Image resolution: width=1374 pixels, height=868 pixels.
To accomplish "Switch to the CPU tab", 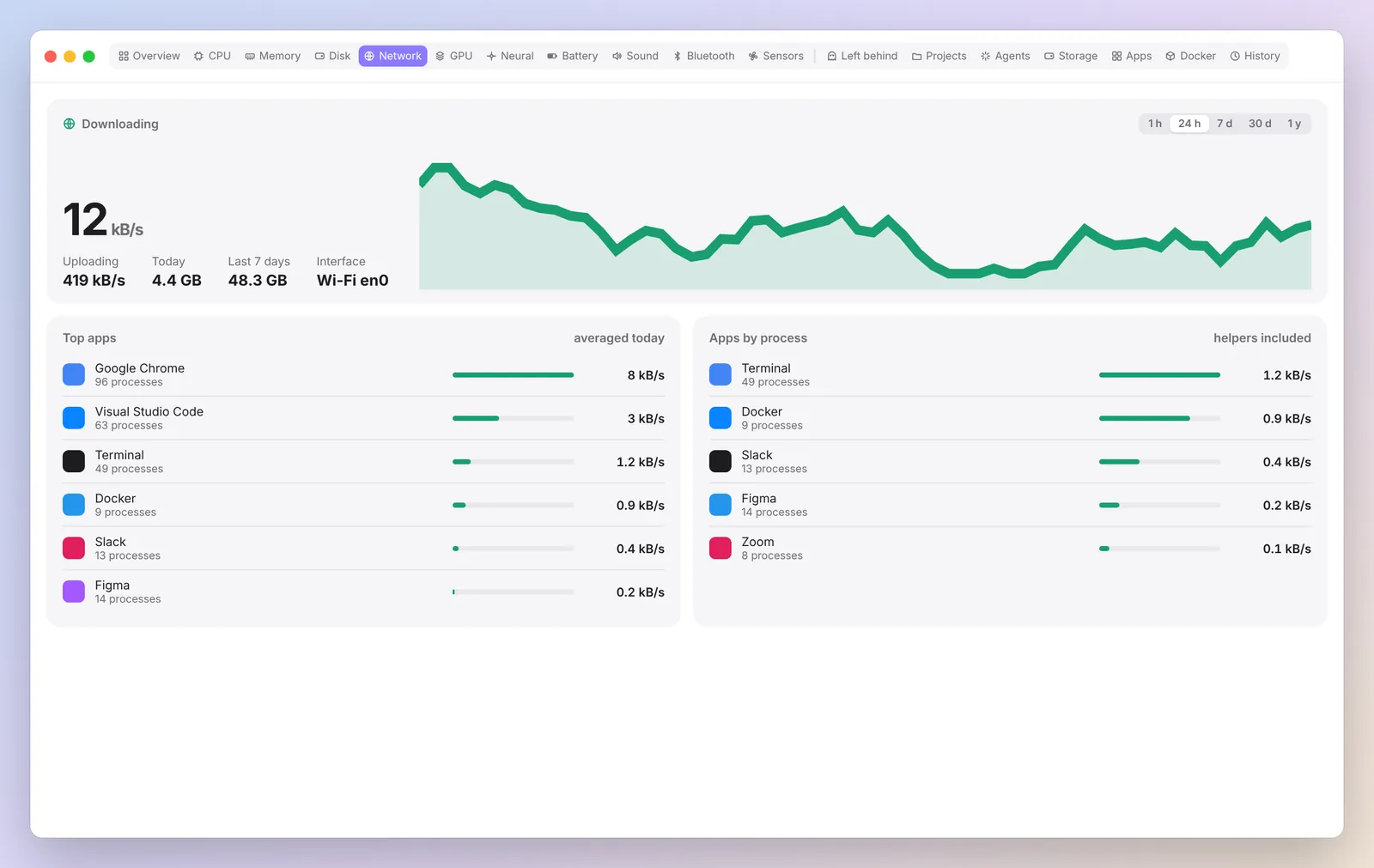I will 212,56.
